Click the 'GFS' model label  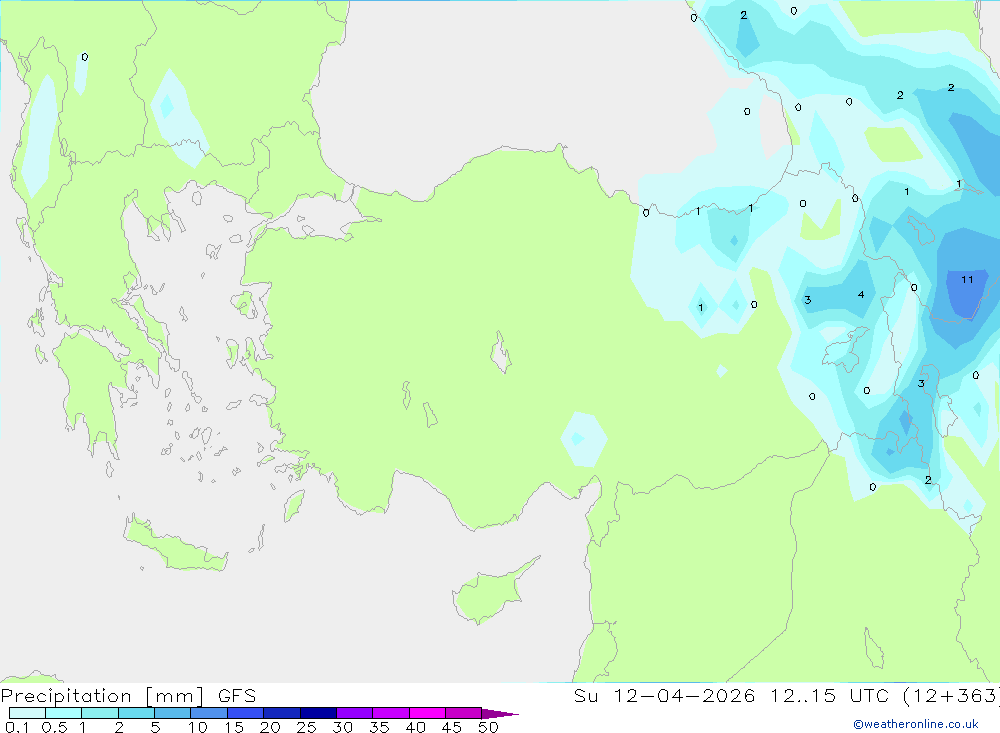point(237,696)
